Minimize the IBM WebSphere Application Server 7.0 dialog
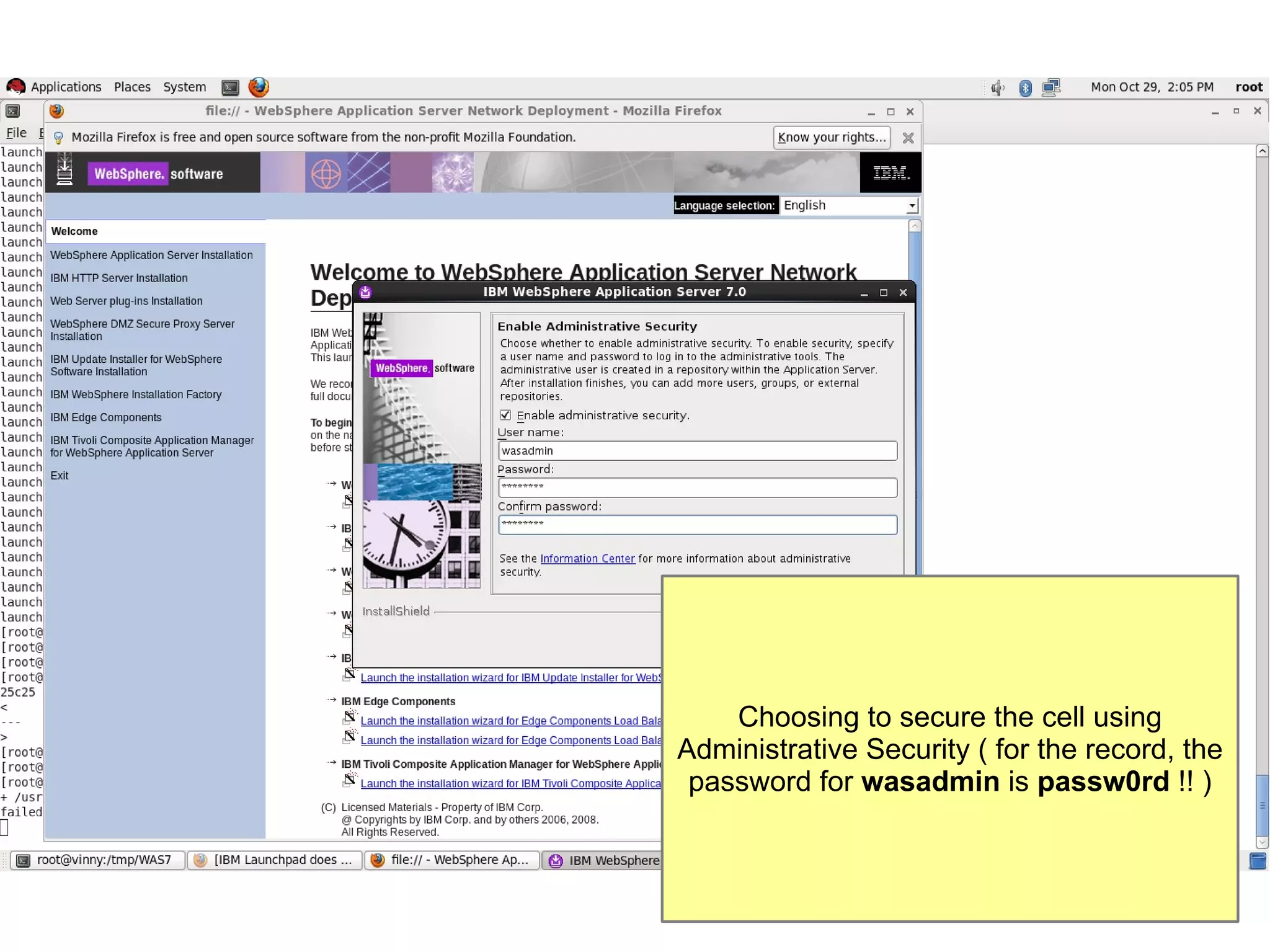The width and height of the screenshot is (1270, 952). pos(864,293)
